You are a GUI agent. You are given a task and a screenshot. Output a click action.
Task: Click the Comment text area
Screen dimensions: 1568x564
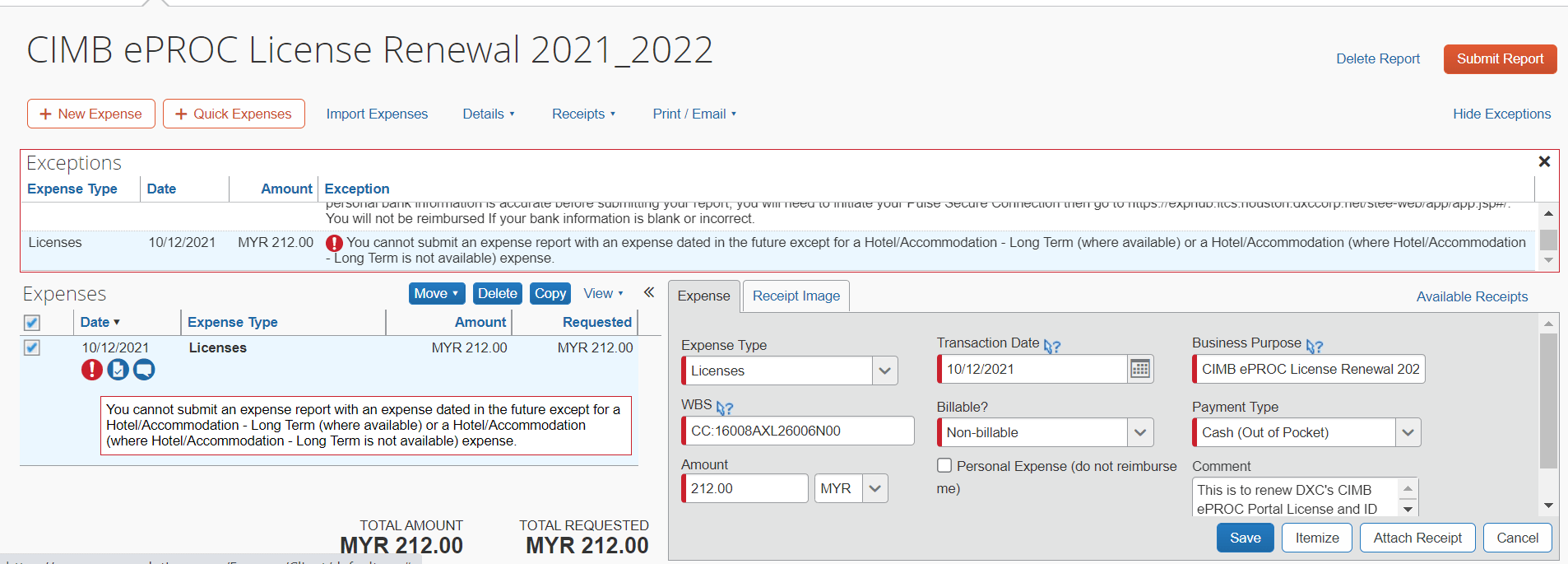point(1297,498)
